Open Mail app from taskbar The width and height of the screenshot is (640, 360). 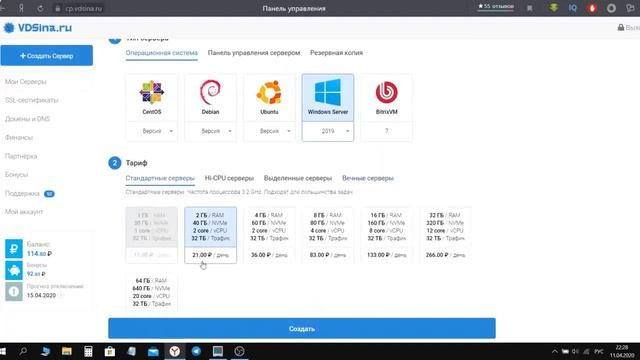(153, 351)
